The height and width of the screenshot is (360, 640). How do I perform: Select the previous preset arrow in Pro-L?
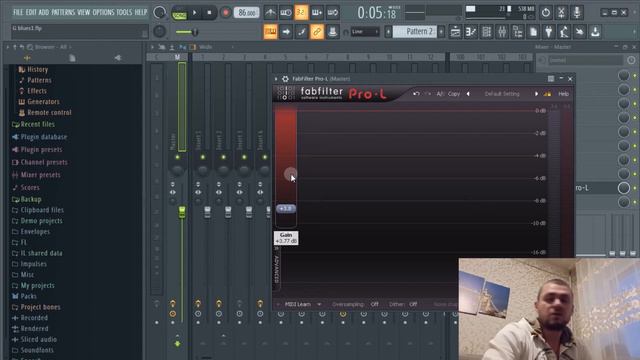[x=468, y=94]
